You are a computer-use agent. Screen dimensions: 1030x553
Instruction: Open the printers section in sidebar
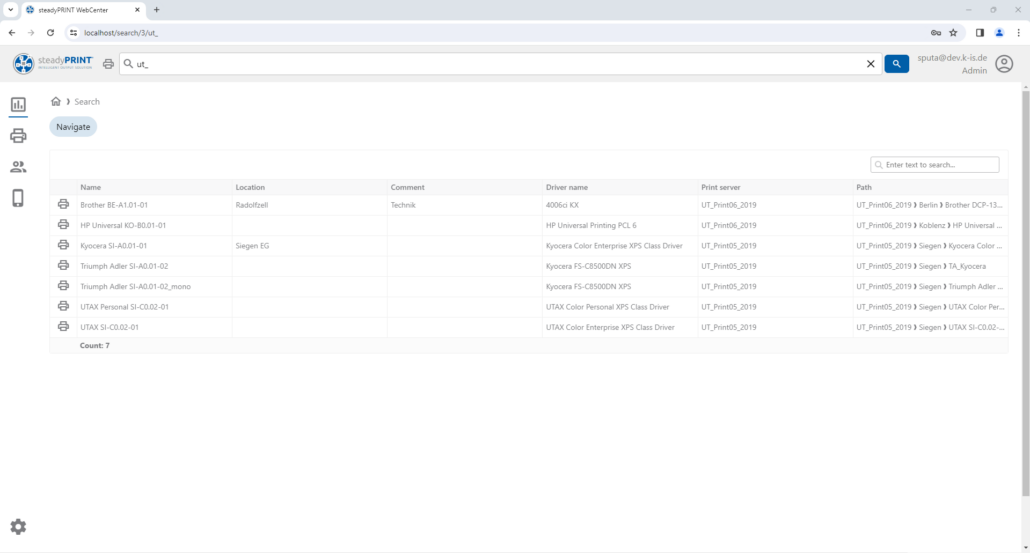(18, 136)
